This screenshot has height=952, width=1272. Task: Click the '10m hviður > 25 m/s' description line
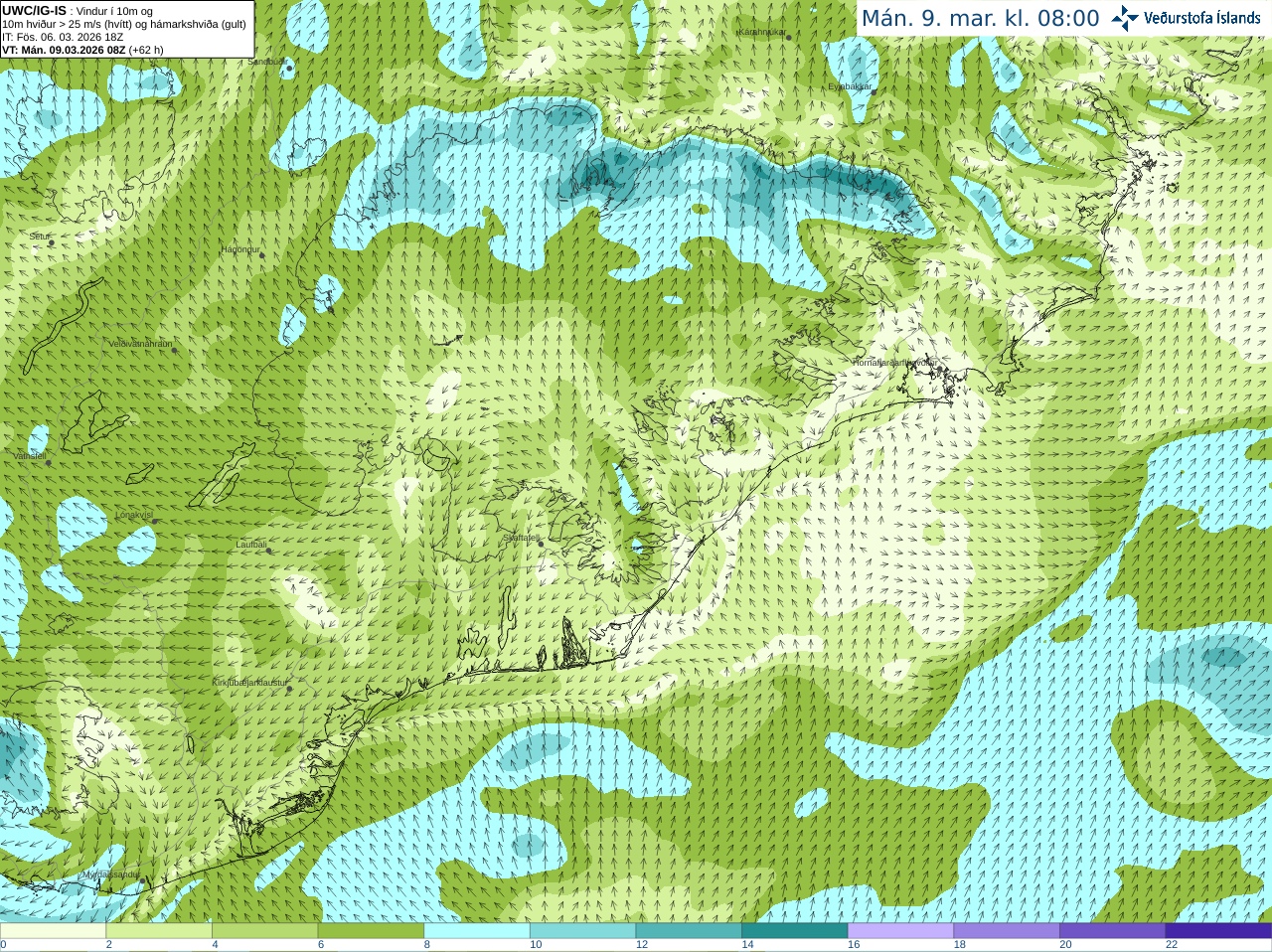pyautogui.click(x=124, y=24)
